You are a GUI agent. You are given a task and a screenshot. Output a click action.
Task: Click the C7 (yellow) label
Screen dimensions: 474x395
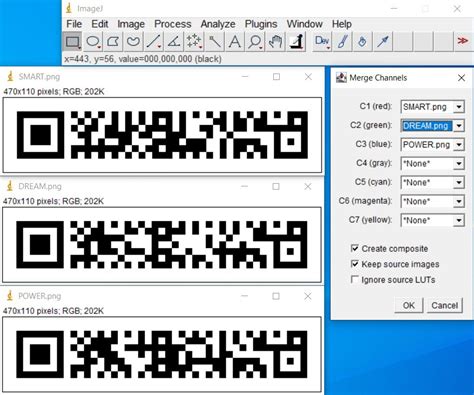(x=370, y=220)
